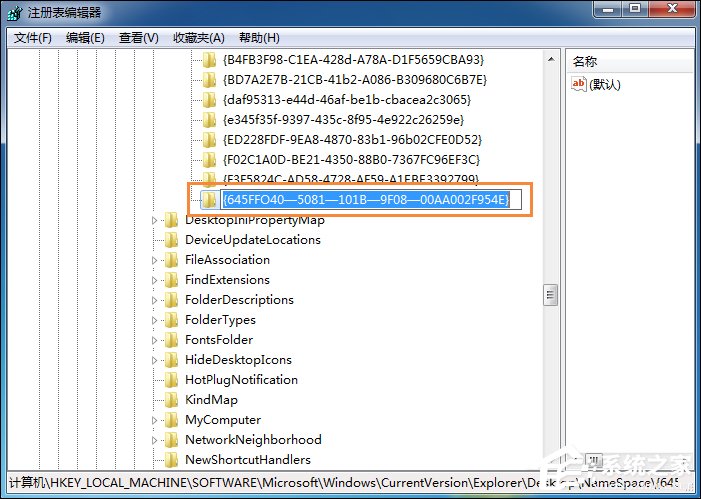Click the KindMap folder icon
701x499 pixels.
[171, 399]
